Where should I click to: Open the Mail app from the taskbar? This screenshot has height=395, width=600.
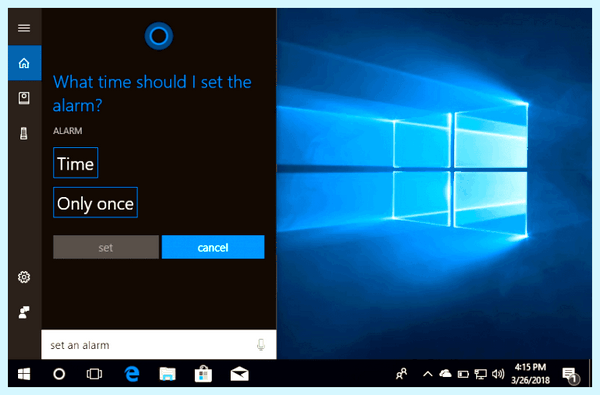click(x=240, y=374)
